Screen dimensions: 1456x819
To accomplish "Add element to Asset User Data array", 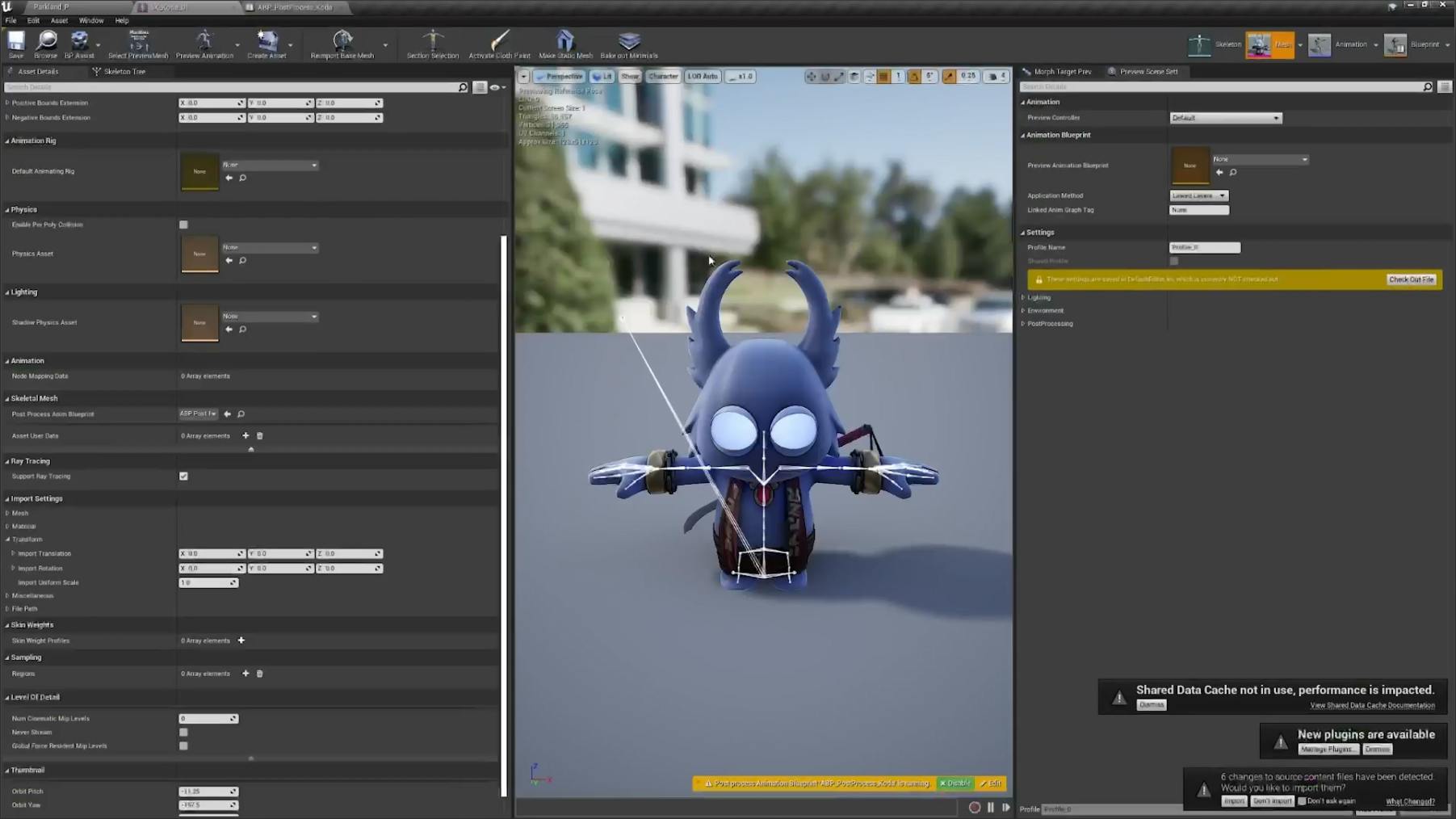I will click(245, 435).
